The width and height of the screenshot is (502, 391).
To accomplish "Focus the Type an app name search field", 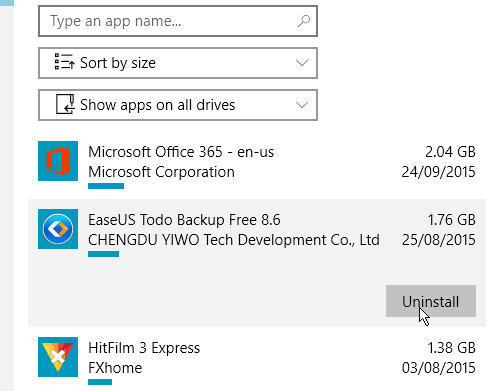I will coord(178,21).
